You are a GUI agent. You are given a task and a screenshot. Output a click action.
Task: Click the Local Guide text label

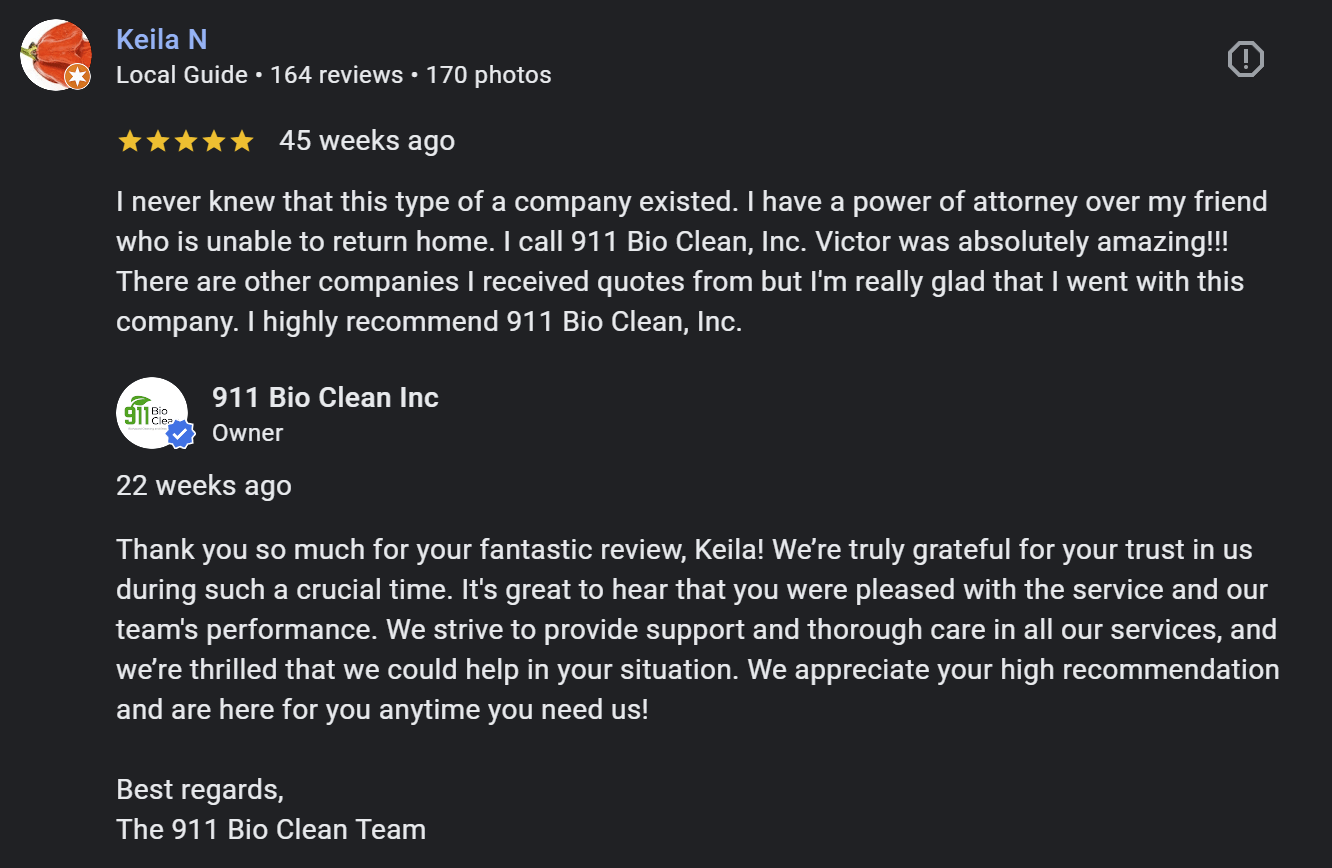(x=181, y=74)
